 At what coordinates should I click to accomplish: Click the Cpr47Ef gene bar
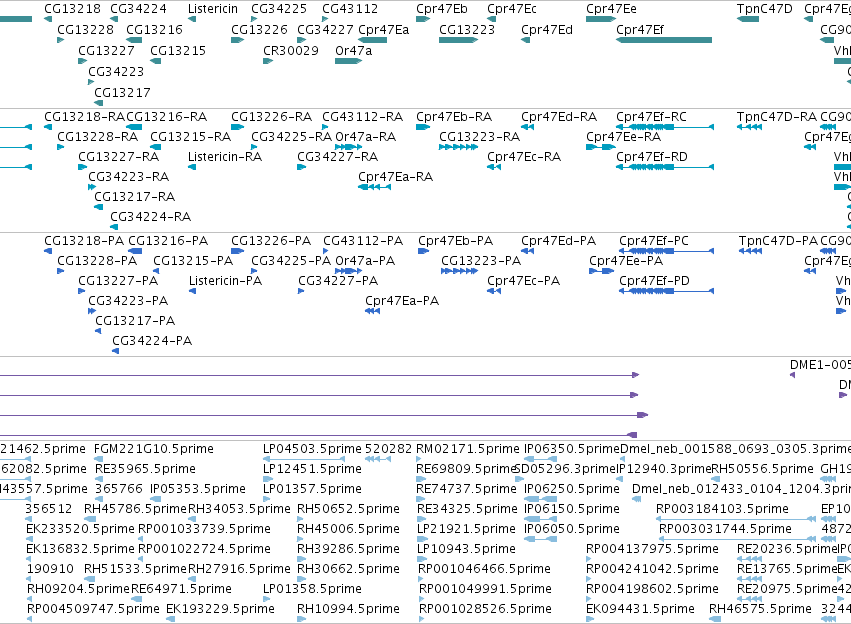[664, 40]
